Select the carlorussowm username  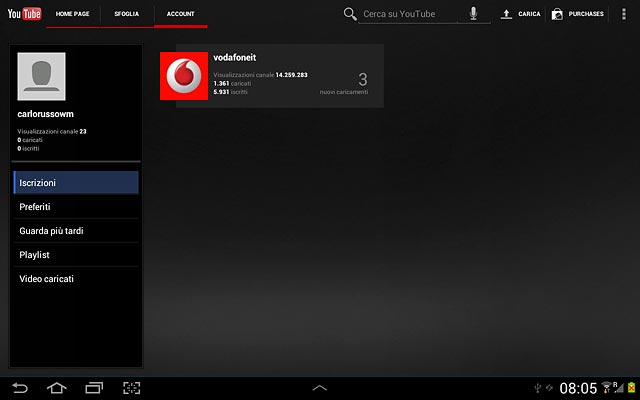pos(45,114)
